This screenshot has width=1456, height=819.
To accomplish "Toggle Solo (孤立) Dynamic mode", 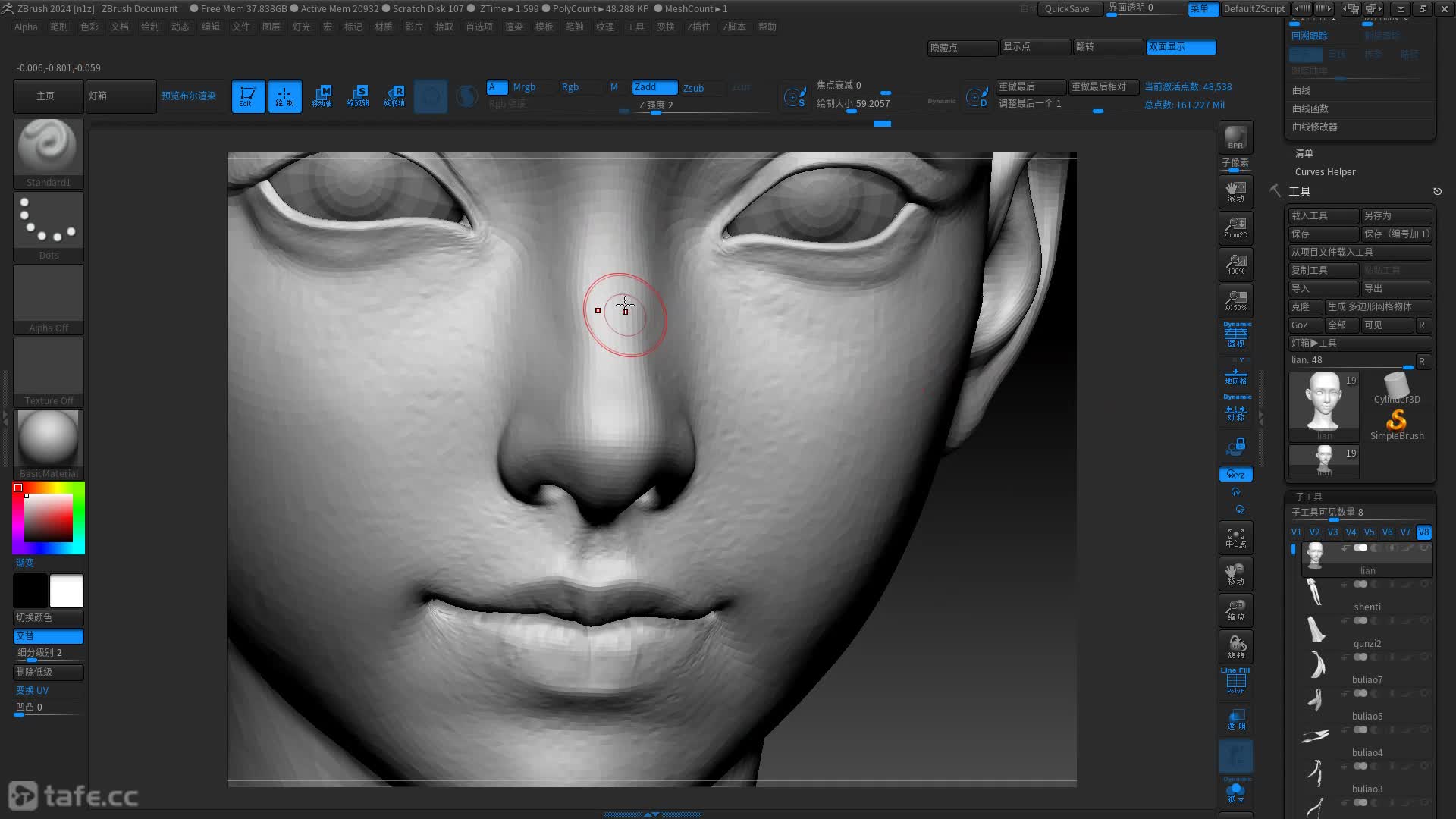I will [x=1235, y=791].
